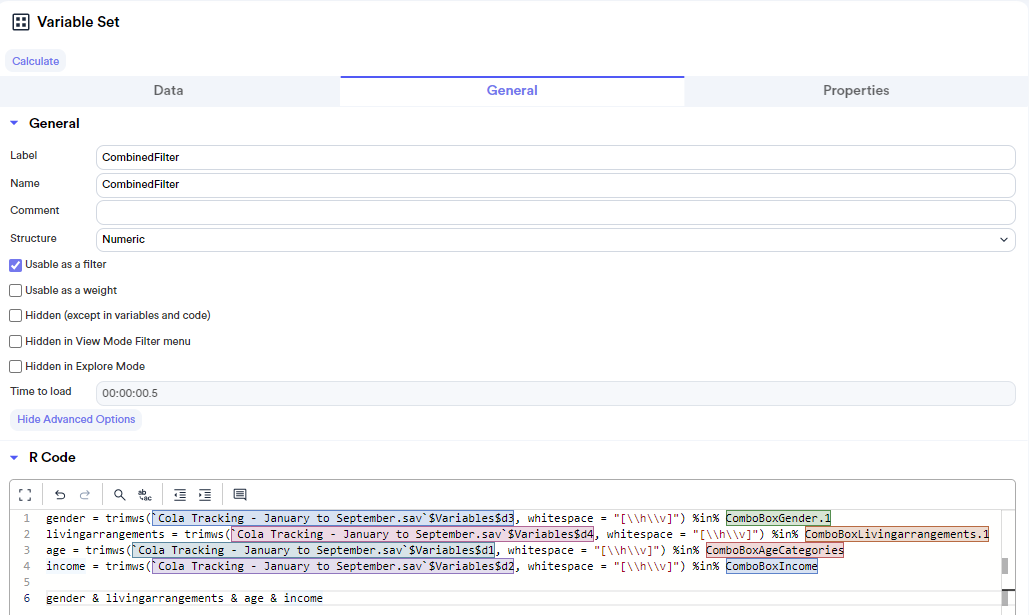Enable 'Usable as a weight'

pyautogui.click(x=14, y=290)
